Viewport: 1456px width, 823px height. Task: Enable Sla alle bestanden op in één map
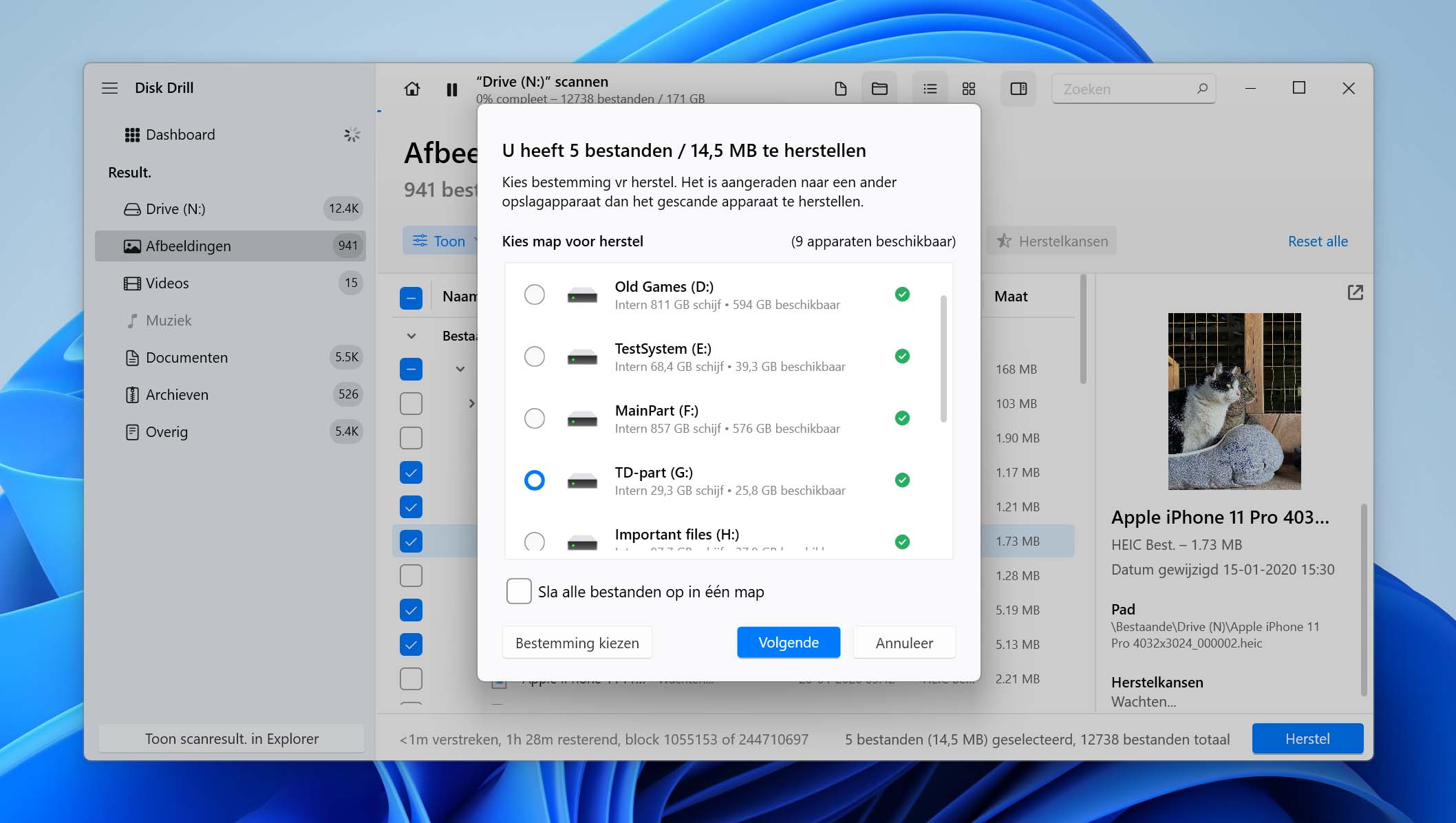519,591
